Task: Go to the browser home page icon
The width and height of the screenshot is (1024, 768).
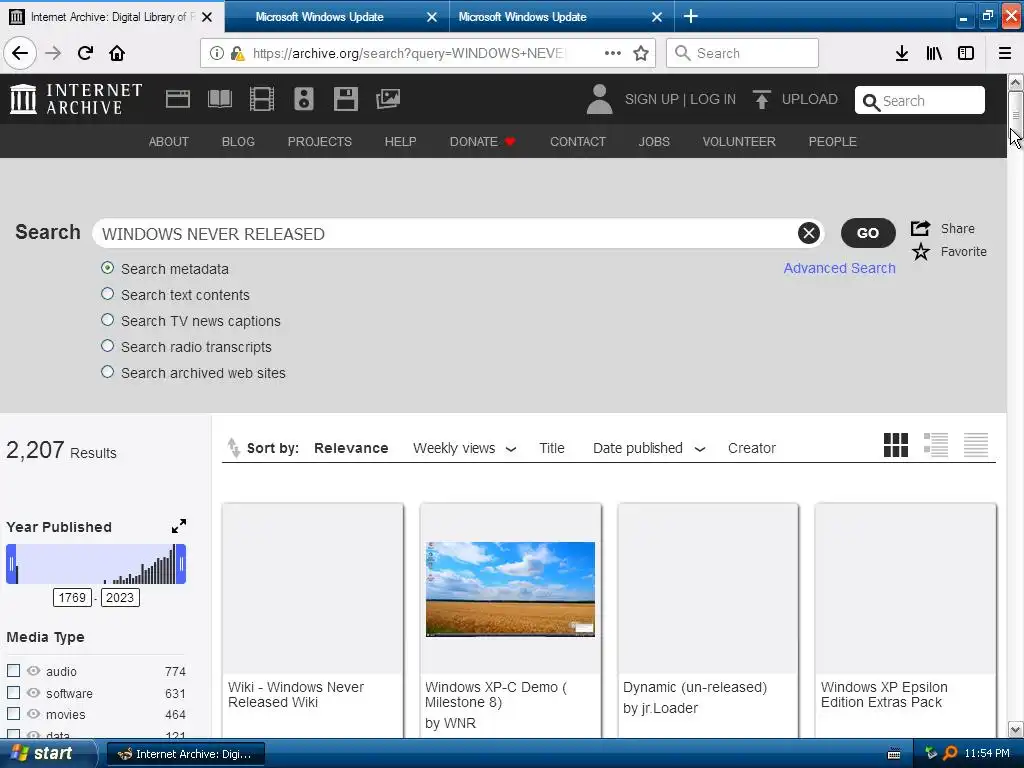Action: (x=117, y=53)
